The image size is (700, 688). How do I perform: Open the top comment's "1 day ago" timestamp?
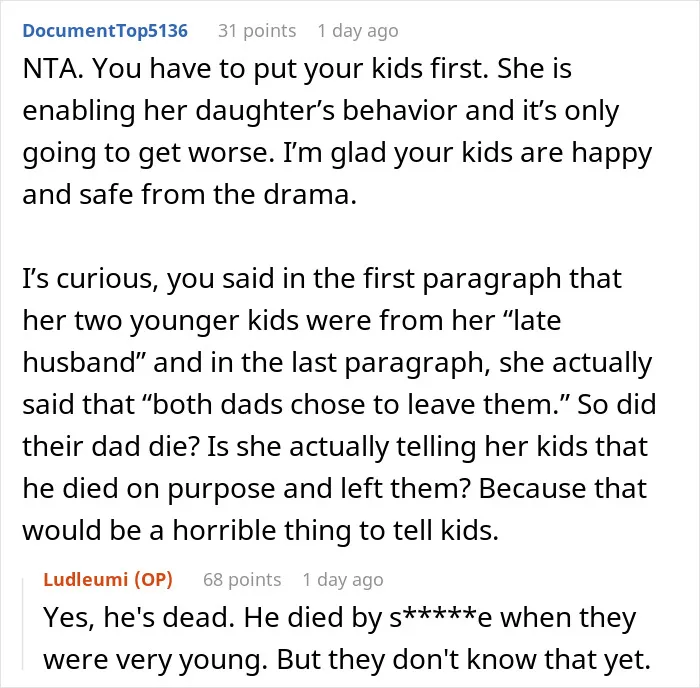pos(358,31)
